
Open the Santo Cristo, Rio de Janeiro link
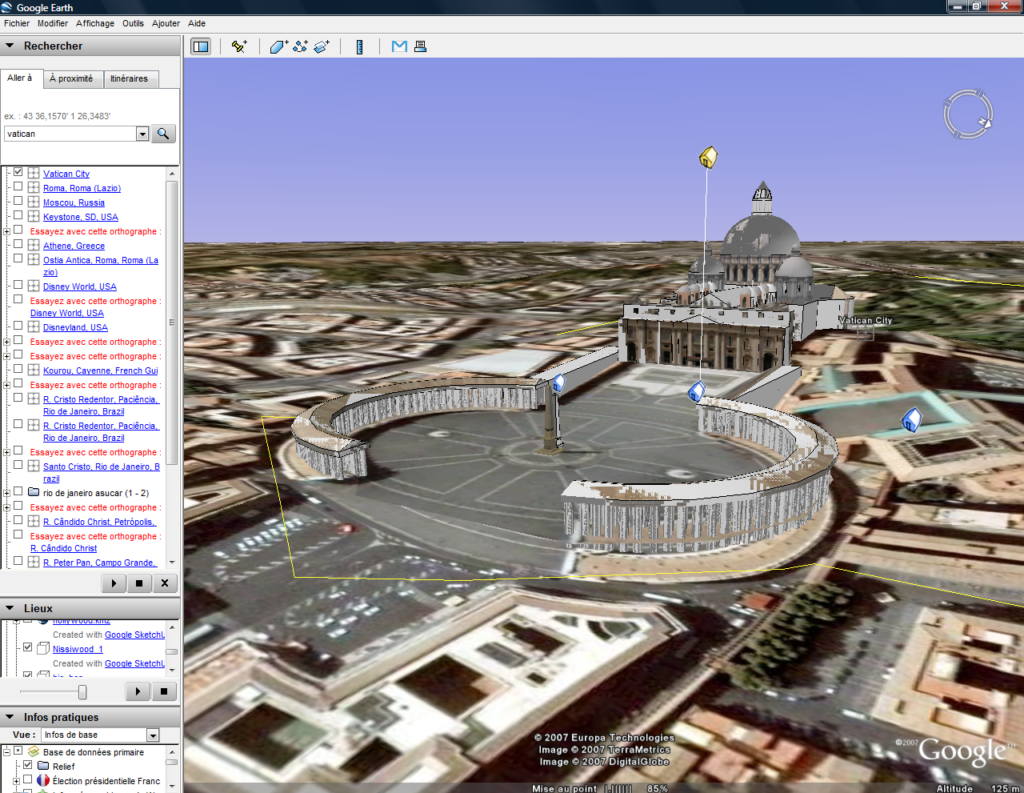101,472
